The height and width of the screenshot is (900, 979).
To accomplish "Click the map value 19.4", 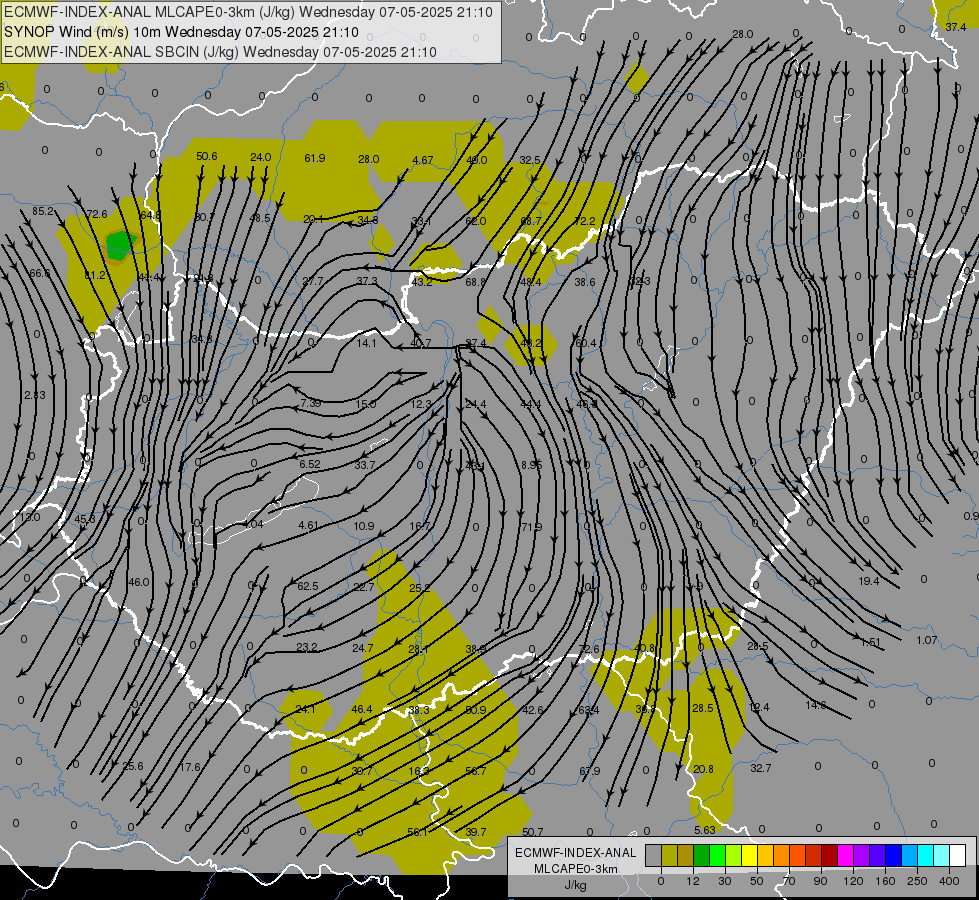I will [868, 581].
